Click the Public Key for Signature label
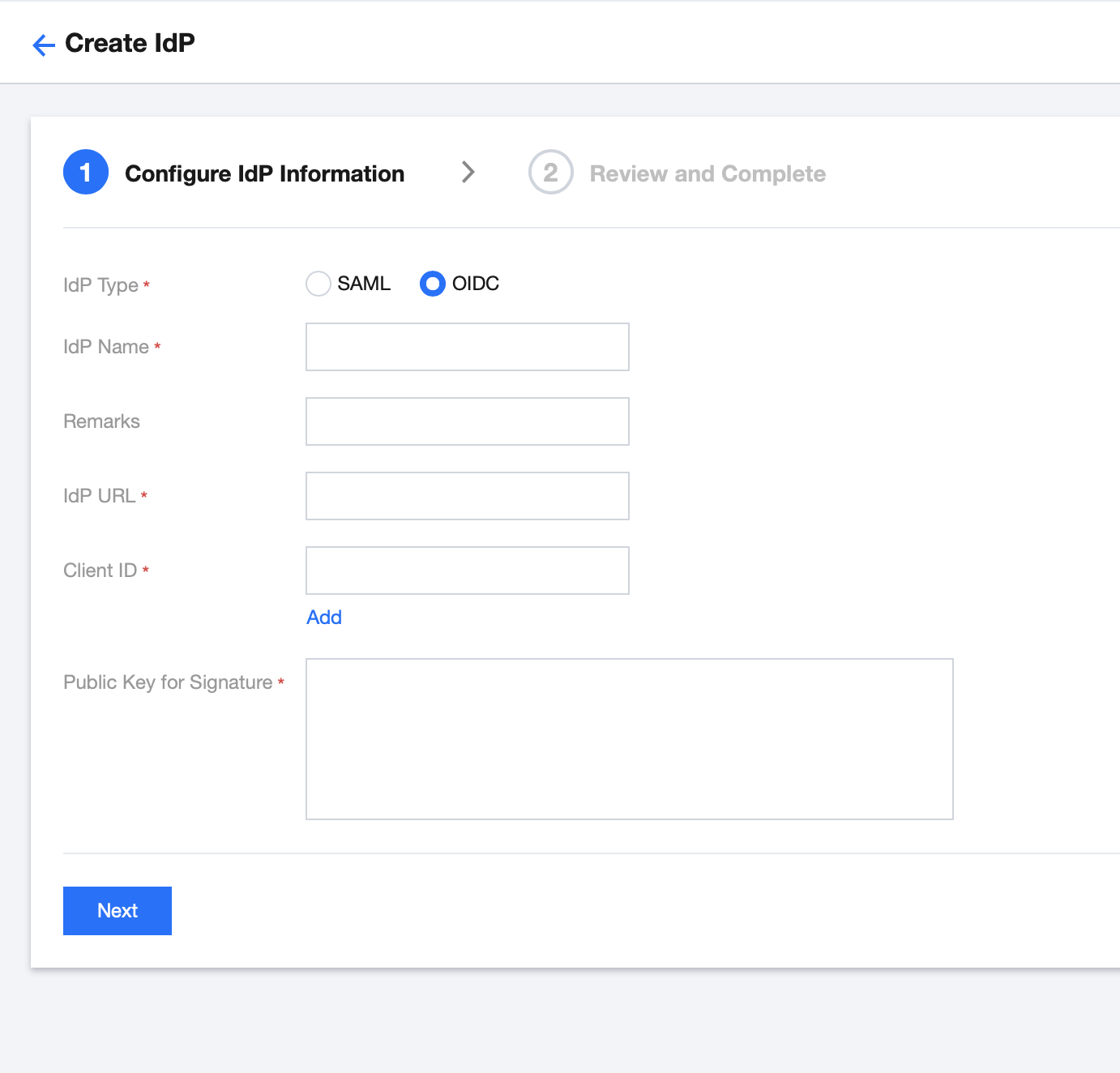The width and height of the screenshot is (1120, 1073). [168, 682]
